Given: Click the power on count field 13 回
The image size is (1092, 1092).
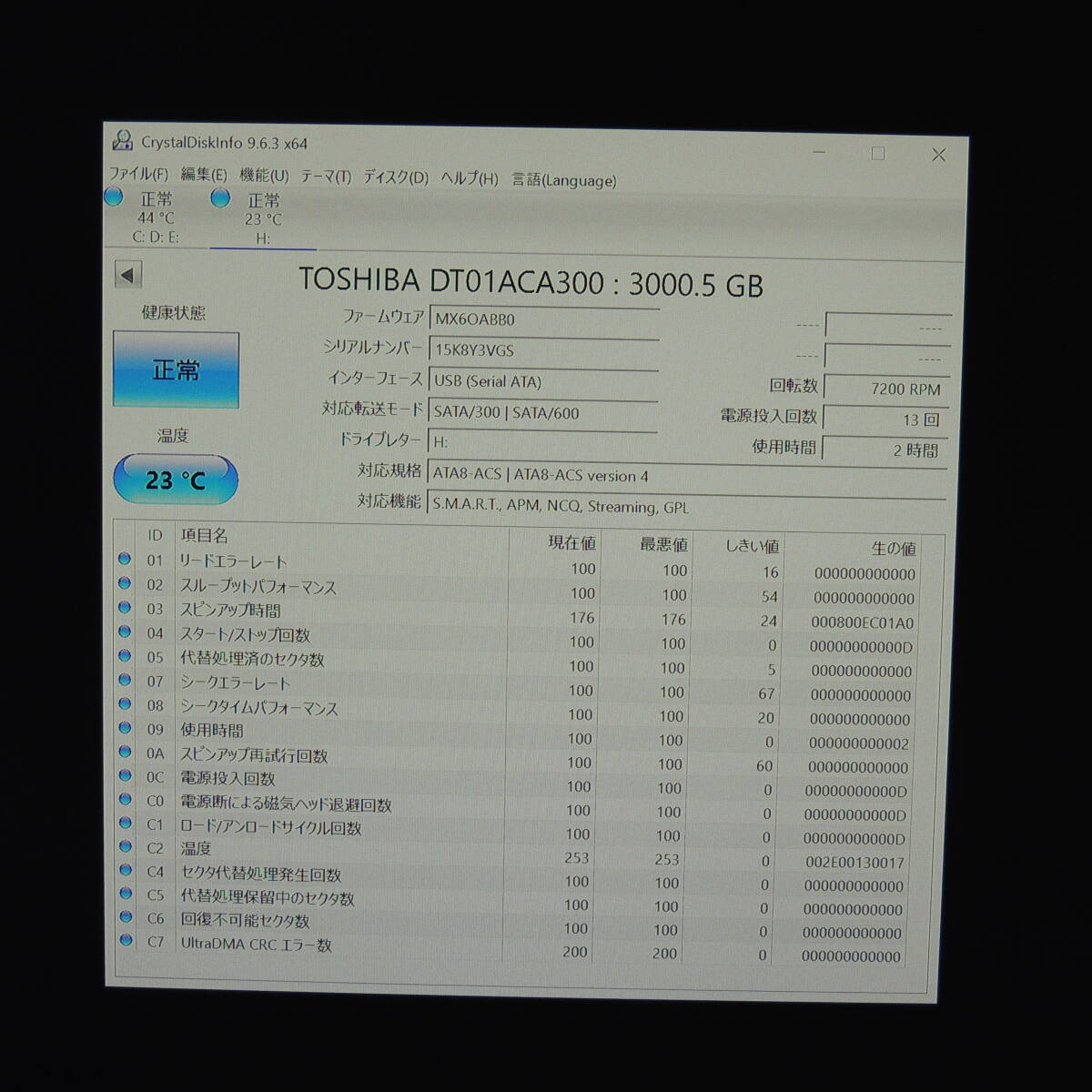Looking at the screenshot, I should click(x=886, y=420).
